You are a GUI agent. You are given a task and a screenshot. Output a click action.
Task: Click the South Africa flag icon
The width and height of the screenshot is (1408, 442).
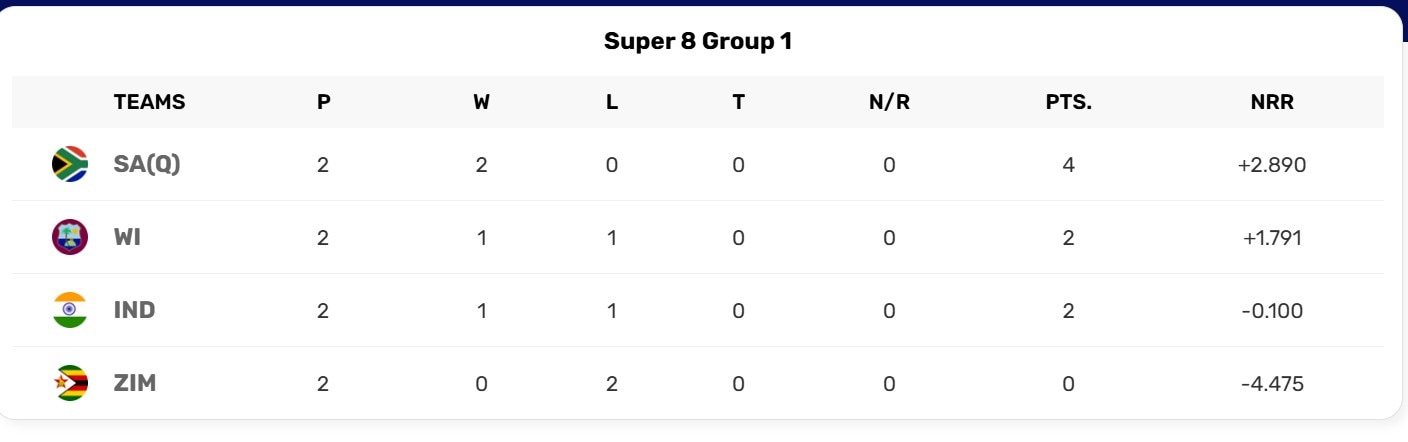tap(70, 164)
